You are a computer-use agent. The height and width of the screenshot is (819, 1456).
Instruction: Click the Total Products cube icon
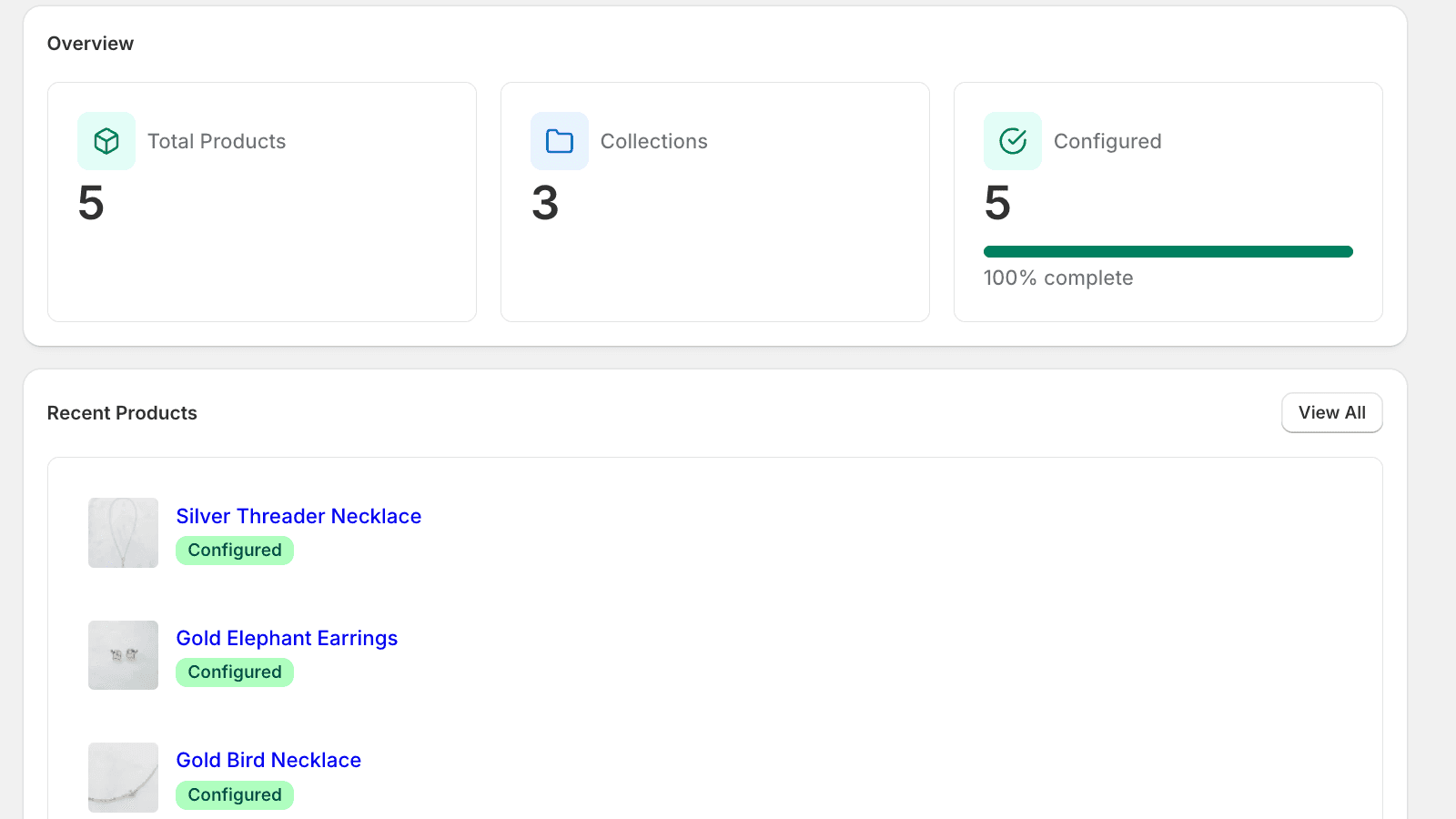(x=106, y=141)
